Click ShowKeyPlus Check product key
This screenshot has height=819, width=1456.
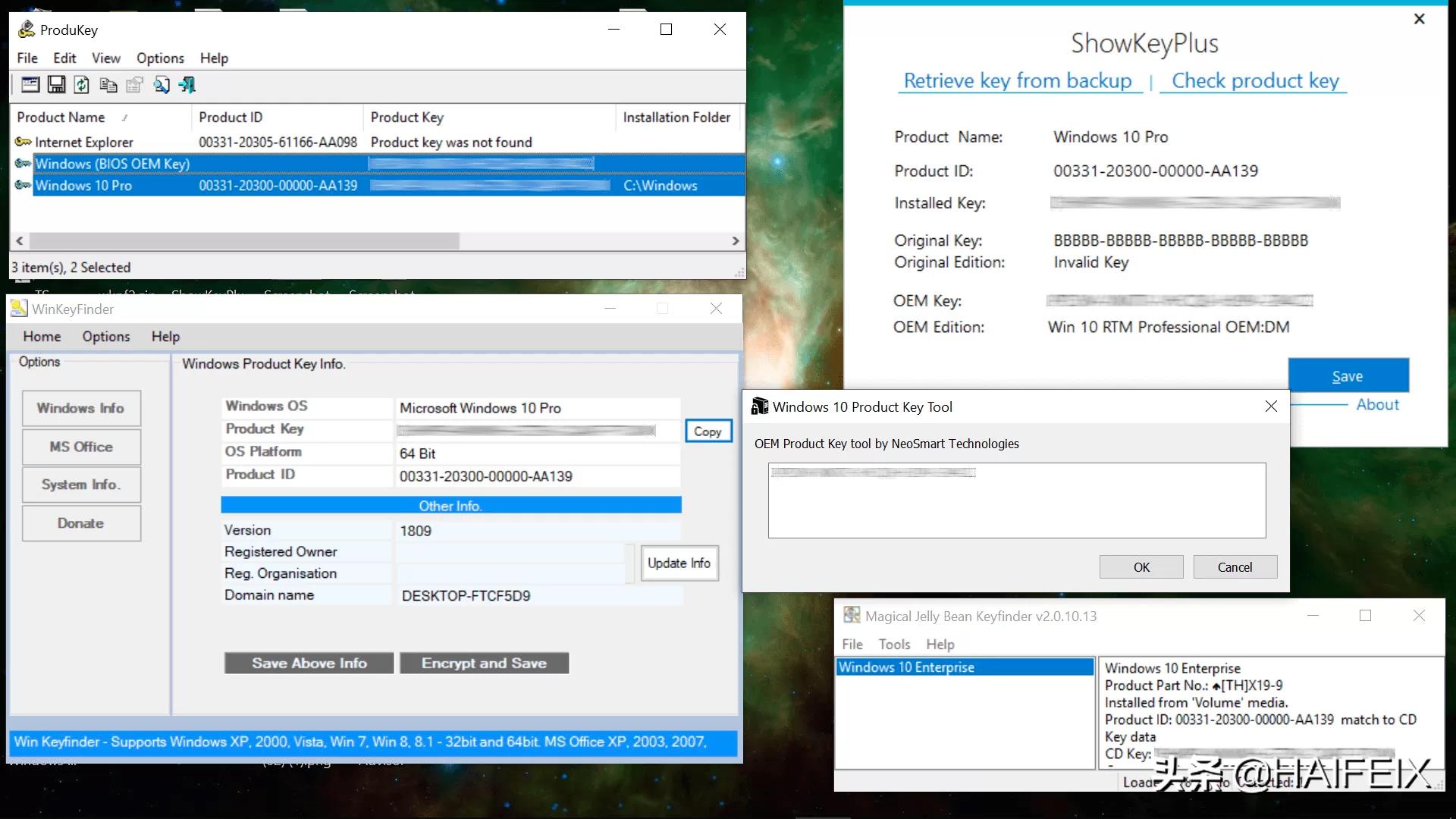click(1255, 80)
